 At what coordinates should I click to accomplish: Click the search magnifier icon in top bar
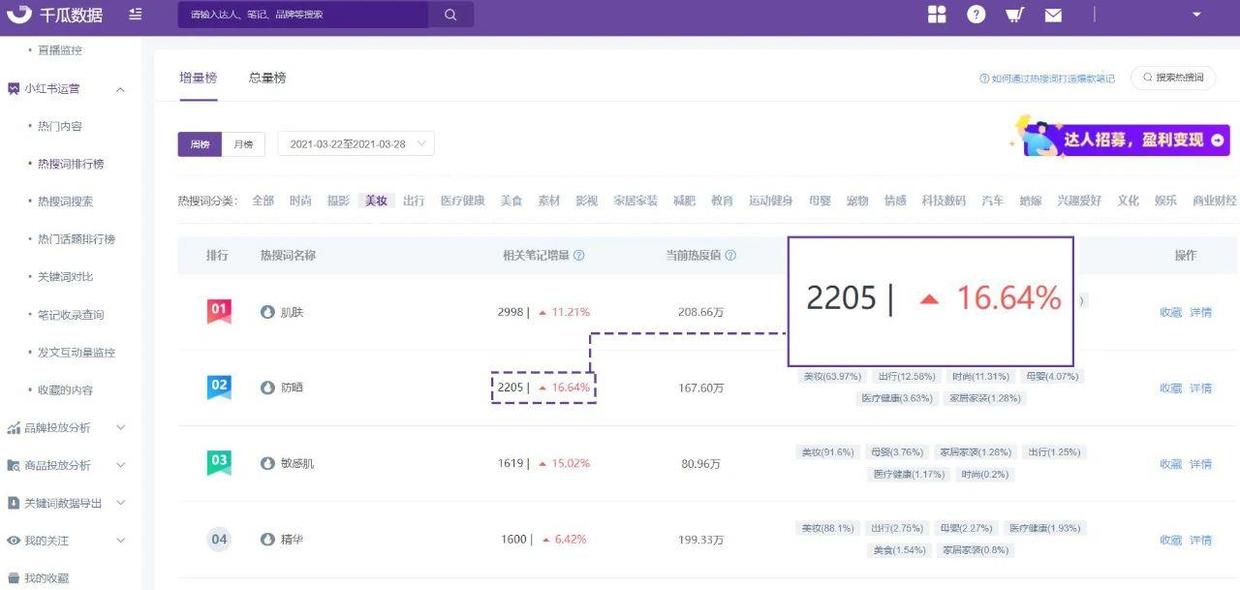(x=450, y=15)
